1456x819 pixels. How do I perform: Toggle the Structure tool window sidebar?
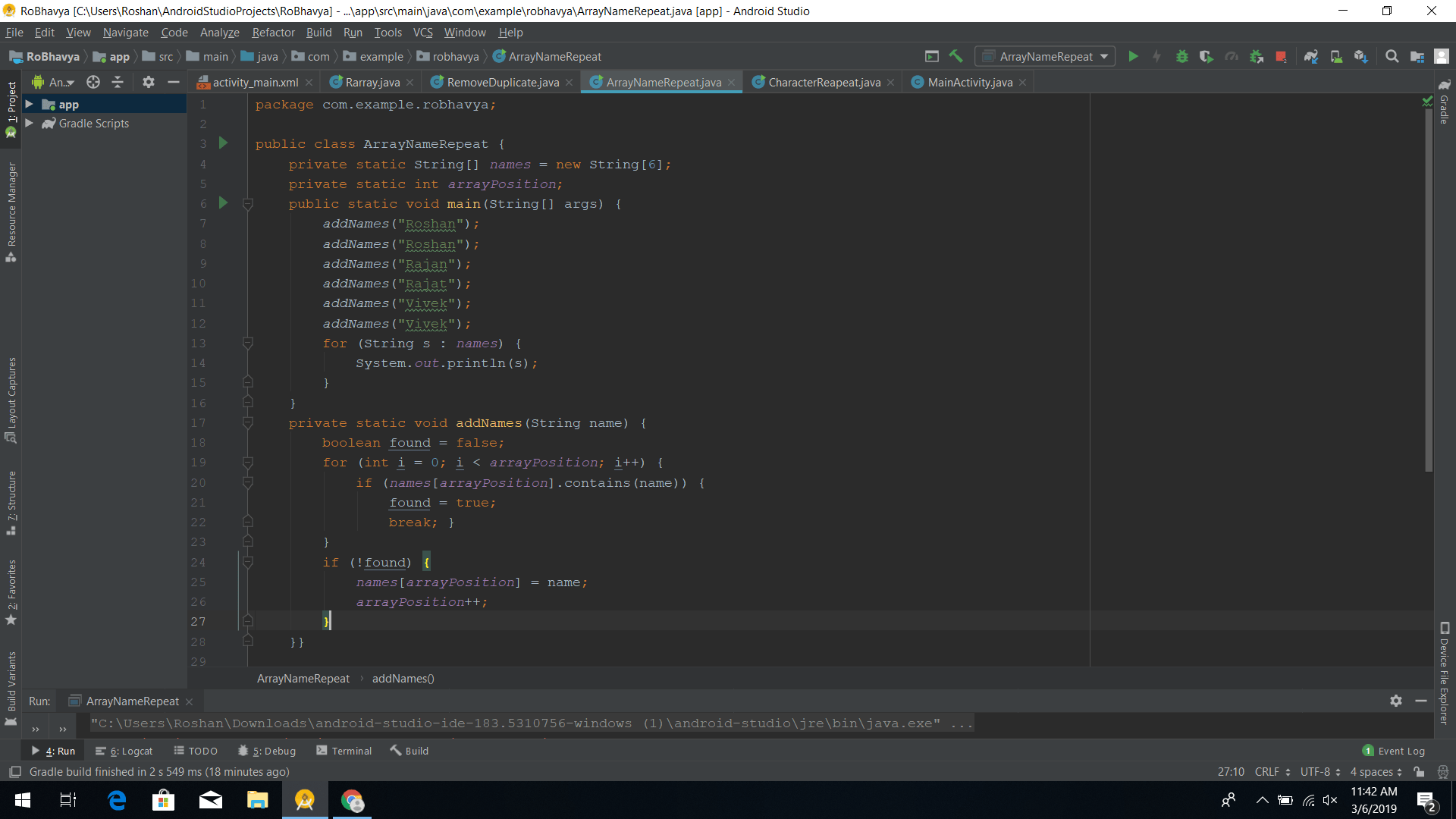click(x=11, y=503)
